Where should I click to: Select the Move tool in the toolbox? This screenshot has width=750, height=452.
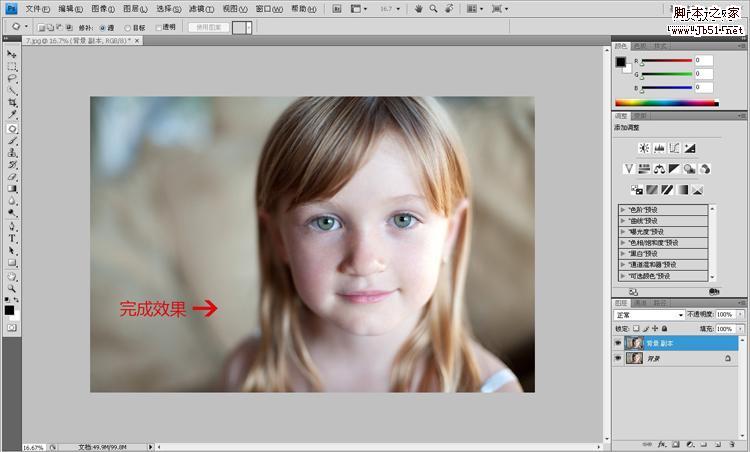click(x=11, y=54)
